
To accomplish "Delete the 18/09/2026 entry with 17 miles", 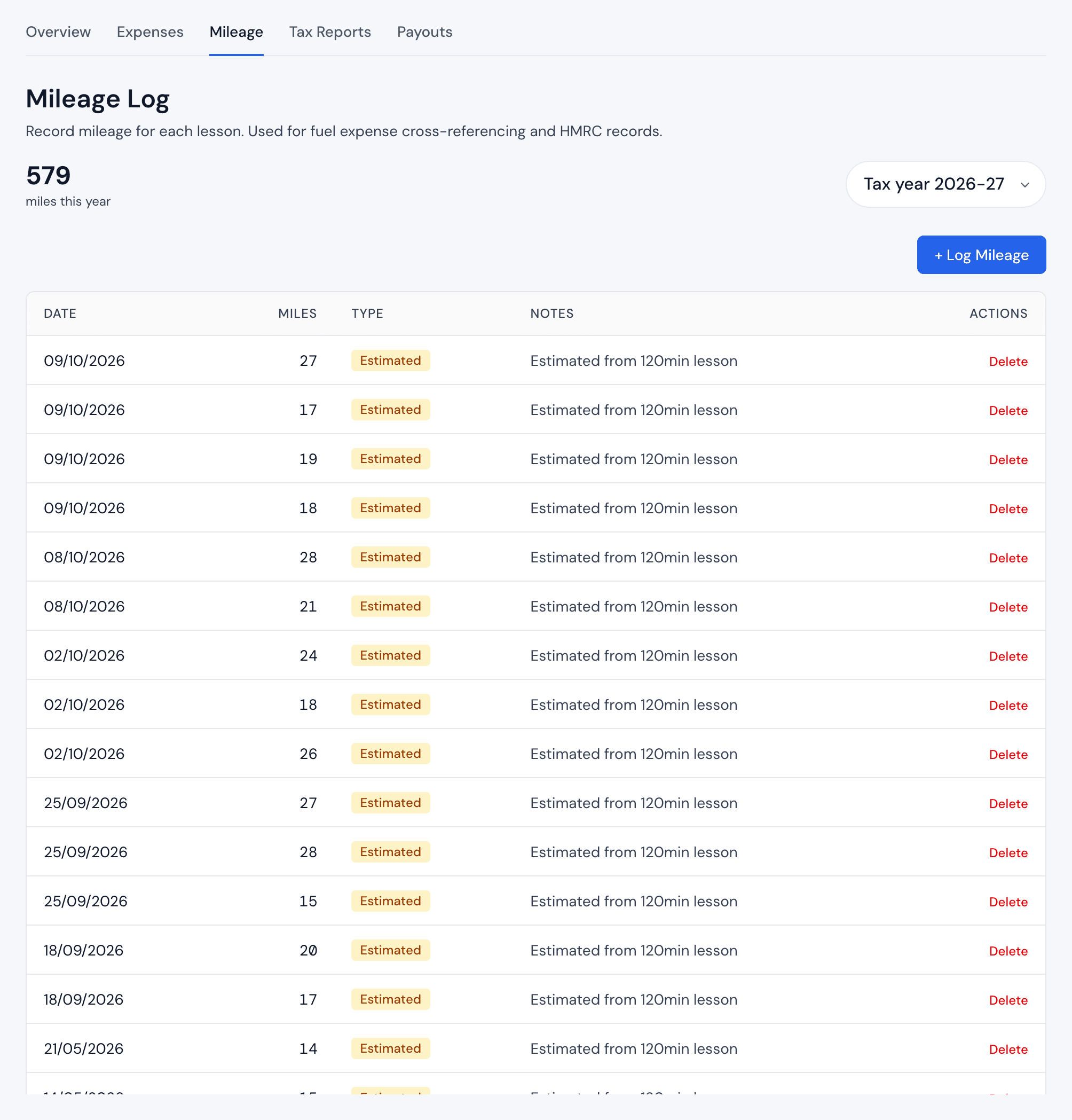I will coord(1008,1000).
